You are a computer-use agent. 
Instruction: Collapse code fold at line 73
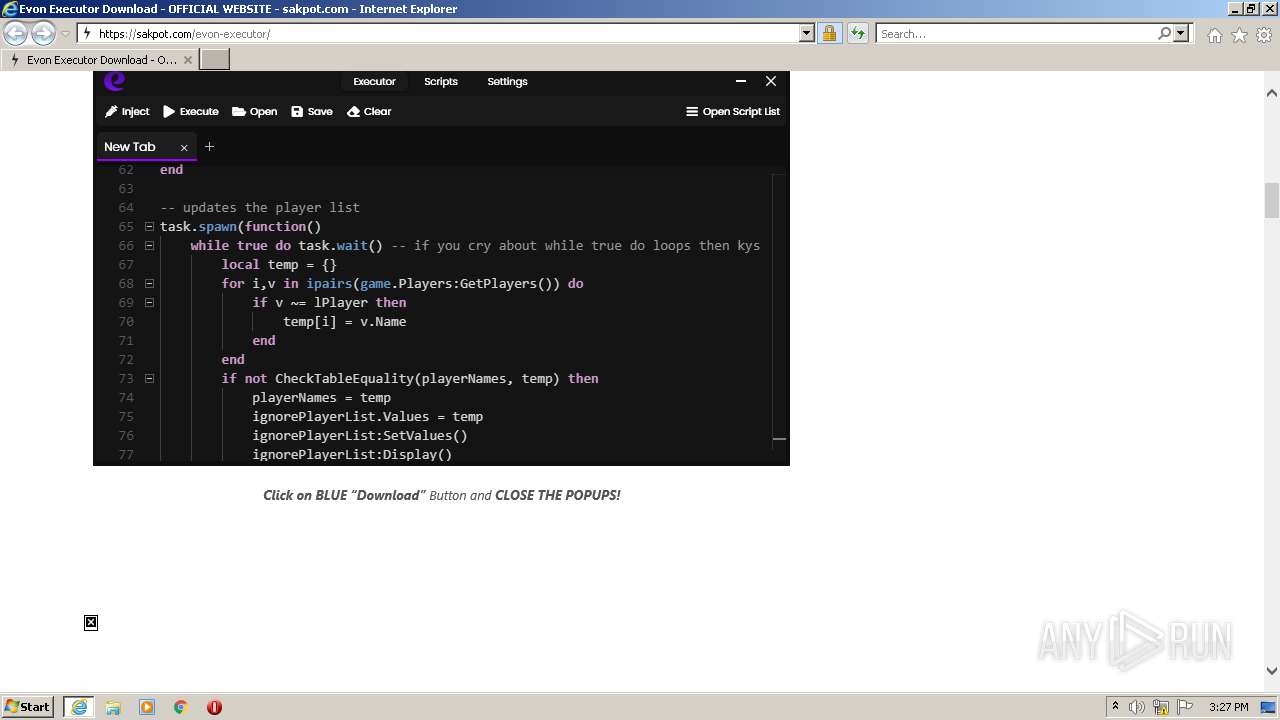point(149,378)
